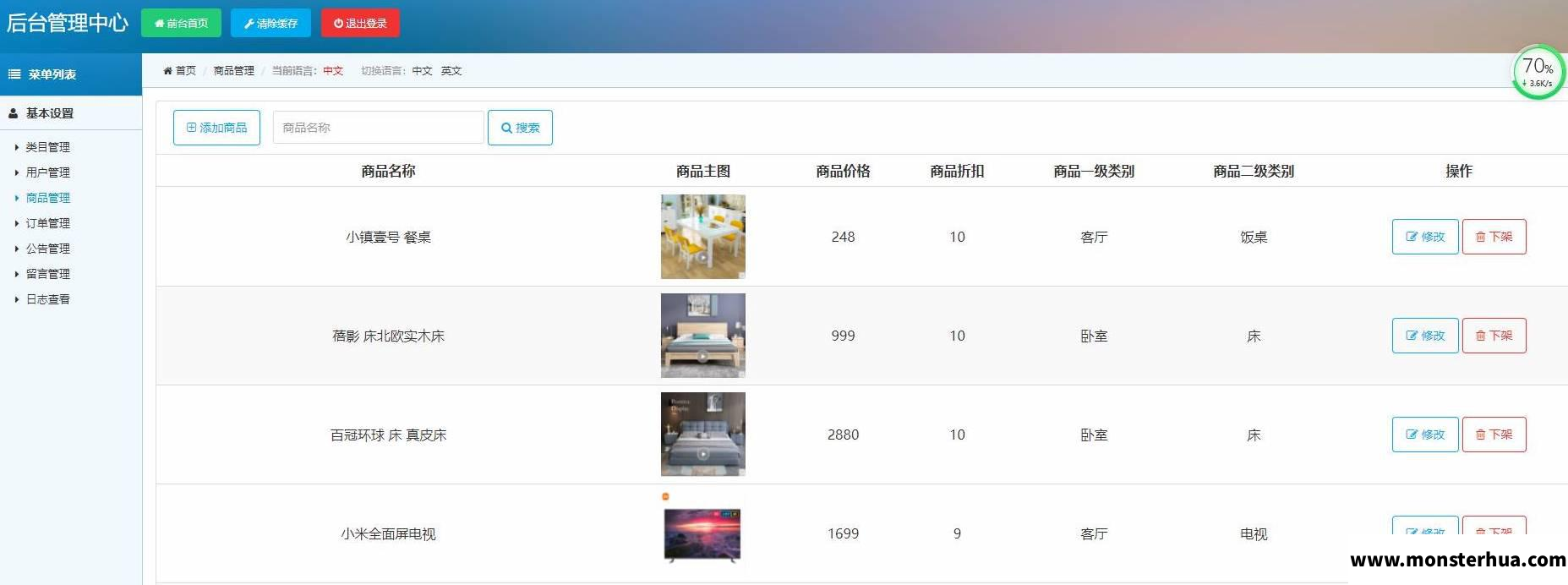Open the 小镇壹号 餐桌 product thumbnail
1568x585 pixels.
tap(703, 237)
